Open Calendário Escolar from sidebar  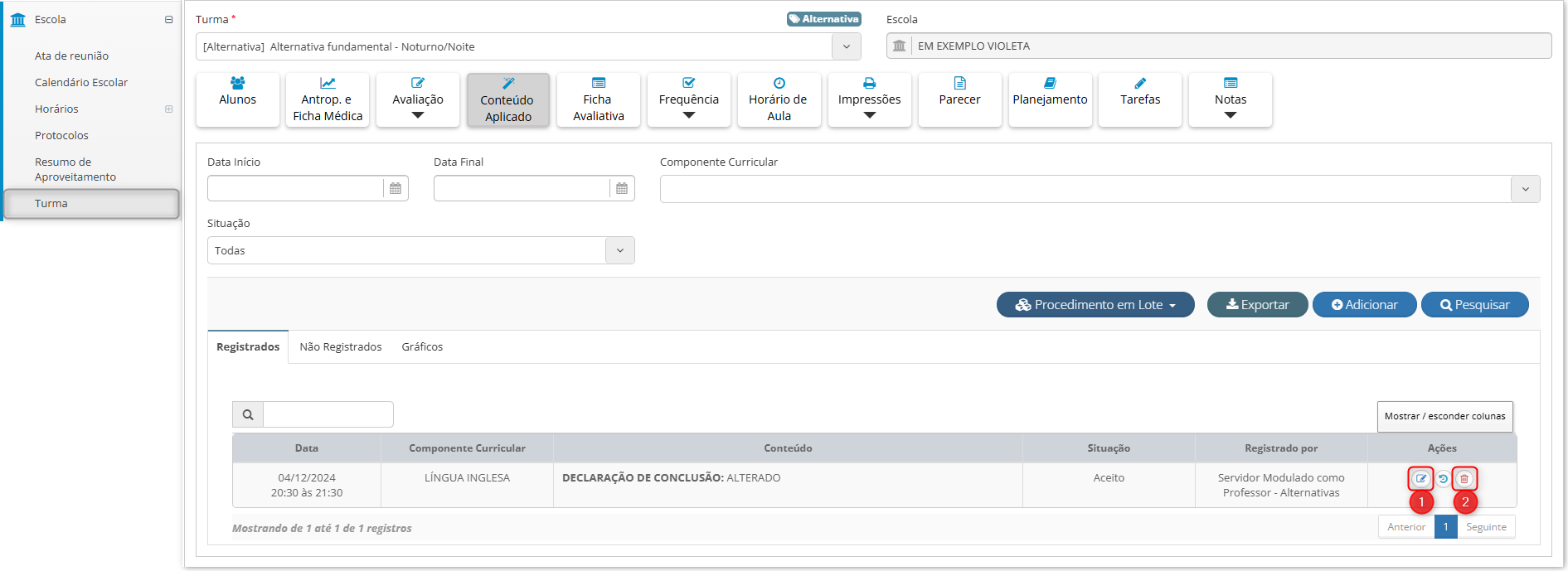point(81,82)
